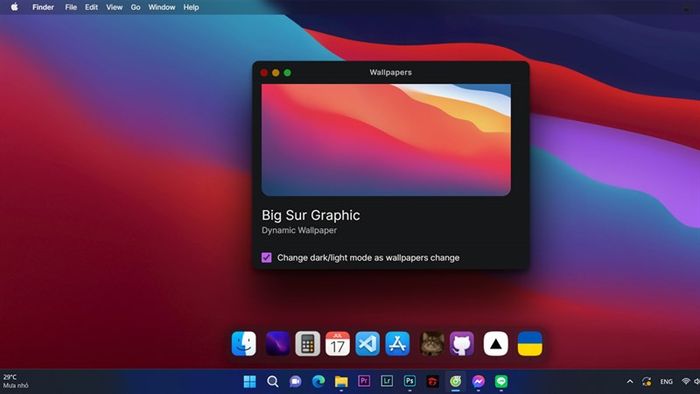Open Adobe Lightroom from taskbar
Viewport: 700px width, 394px height.
[387, 381]
